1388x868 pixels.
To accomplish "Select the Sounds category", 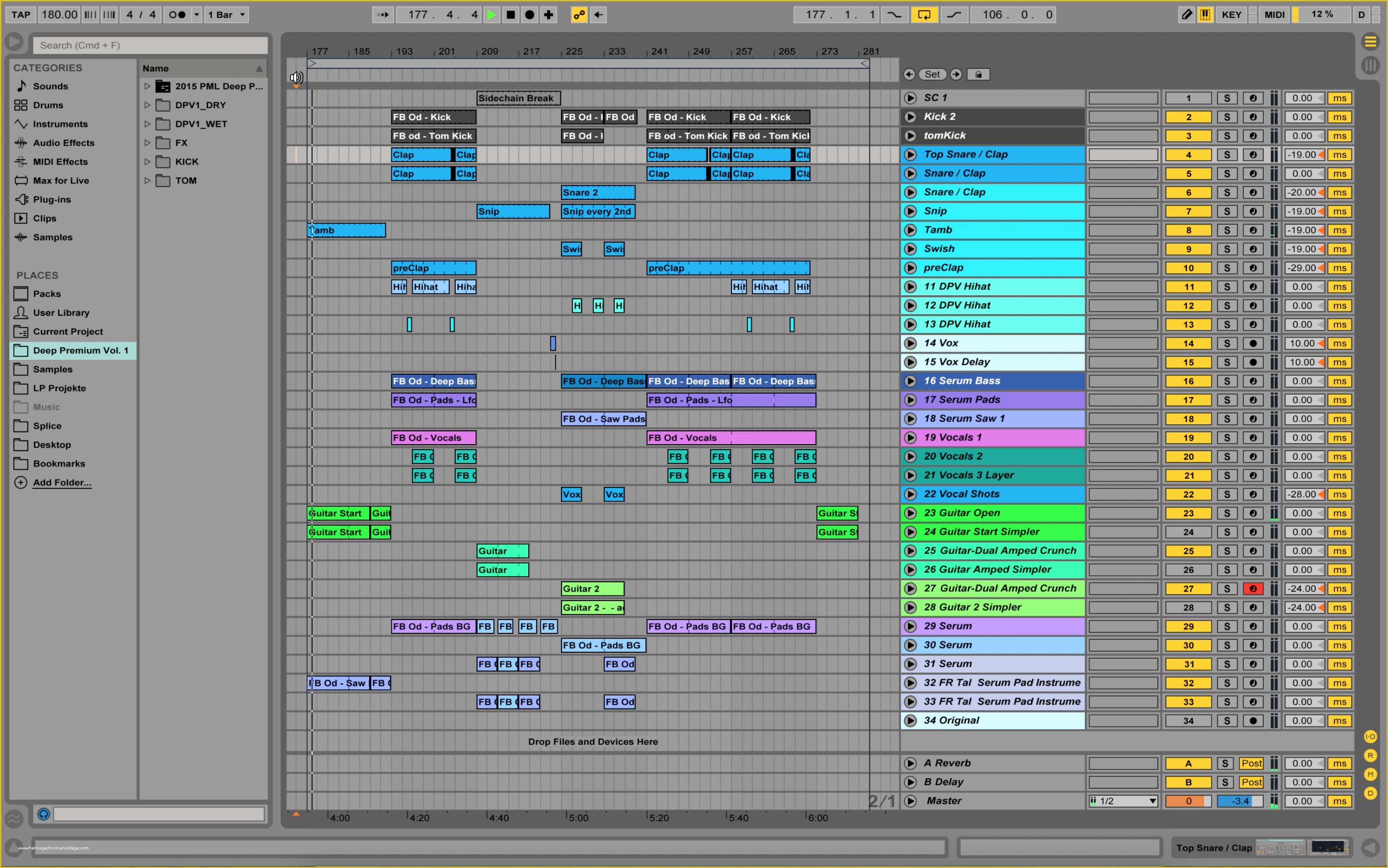I will click(x=50, y=86).
